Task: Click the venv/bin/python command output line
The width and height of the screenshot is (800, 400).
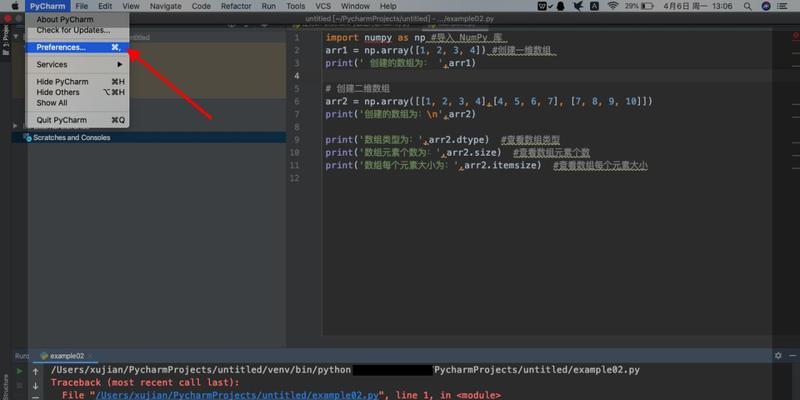Action: 345,370
